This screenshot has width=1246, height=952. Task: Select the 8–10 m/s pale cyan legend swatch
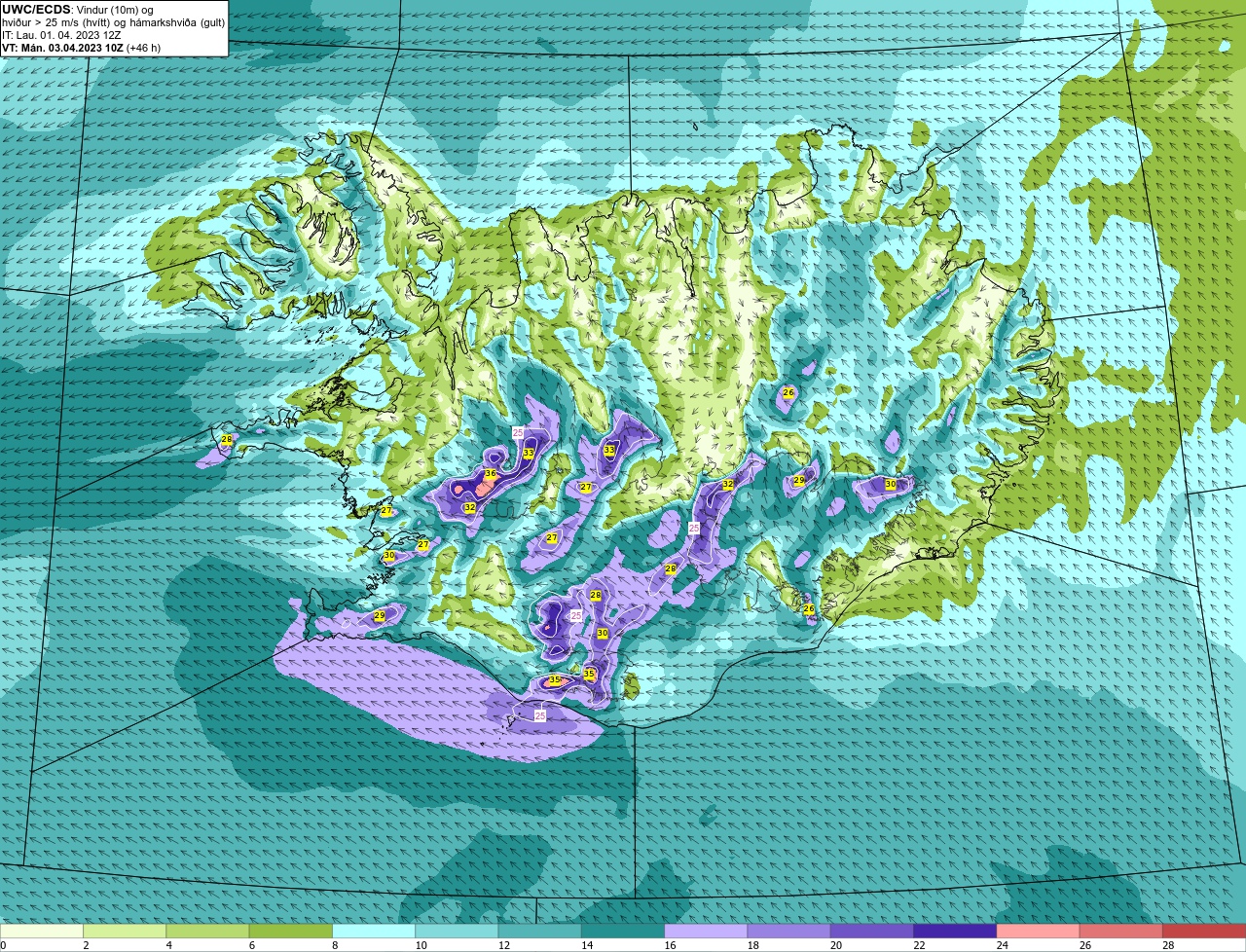(374, 931)
